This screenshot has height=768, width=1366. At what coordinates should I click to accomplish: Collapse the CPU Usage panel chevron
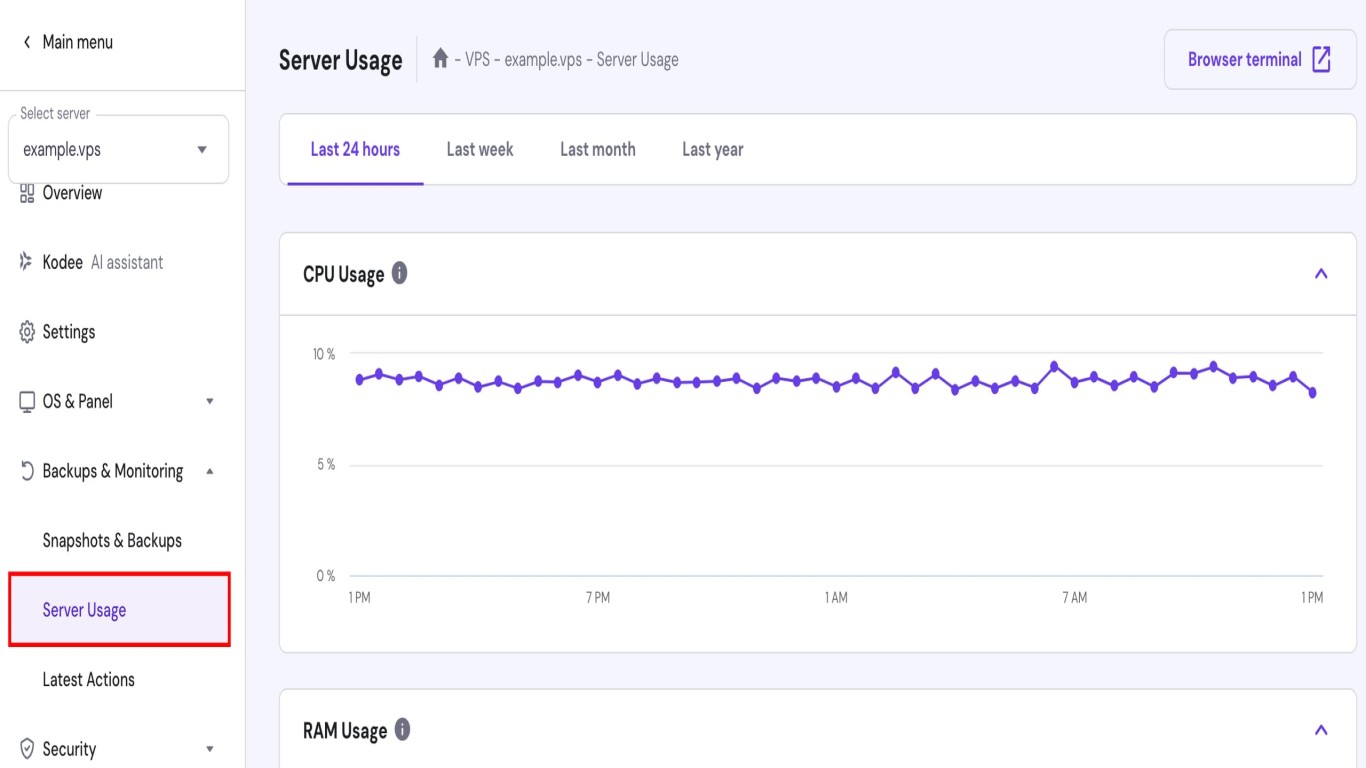(x=1321, y=274)
